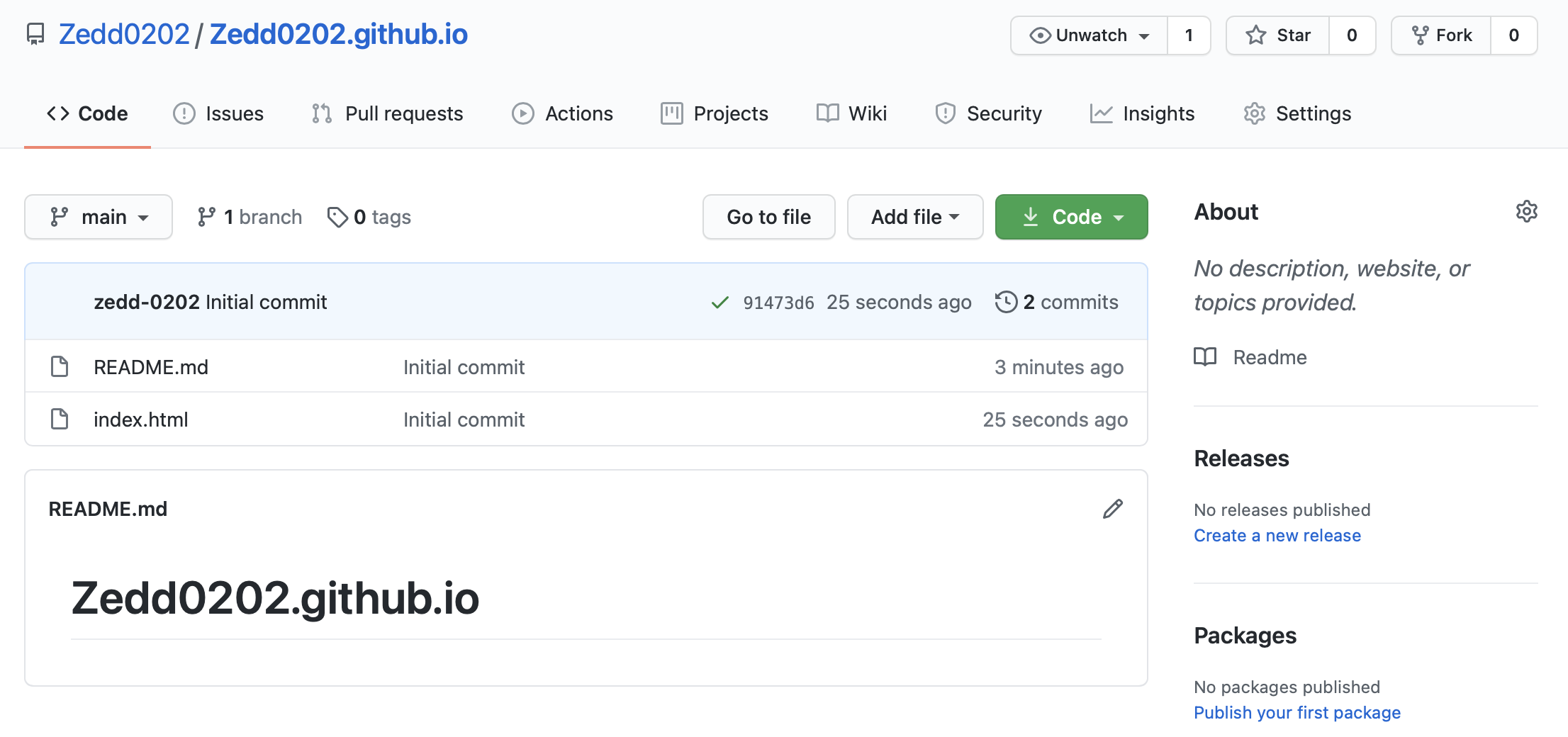Click the Packages section heading
The width and height of the screenshot is (1568, 737).
tap(1245, 636)
